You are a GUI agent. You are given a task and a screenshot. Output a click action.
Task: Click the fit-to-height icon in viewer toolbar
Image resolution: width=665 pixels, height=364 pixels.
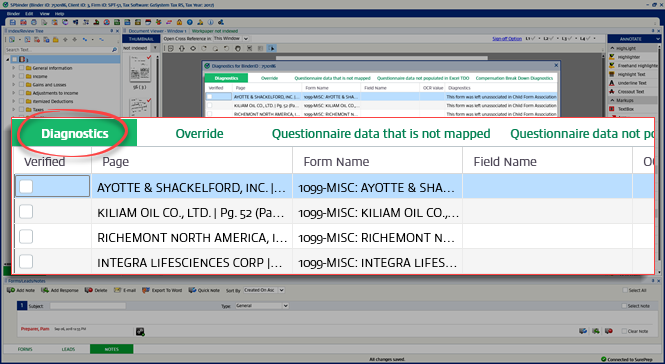click(x=182, y=48)
